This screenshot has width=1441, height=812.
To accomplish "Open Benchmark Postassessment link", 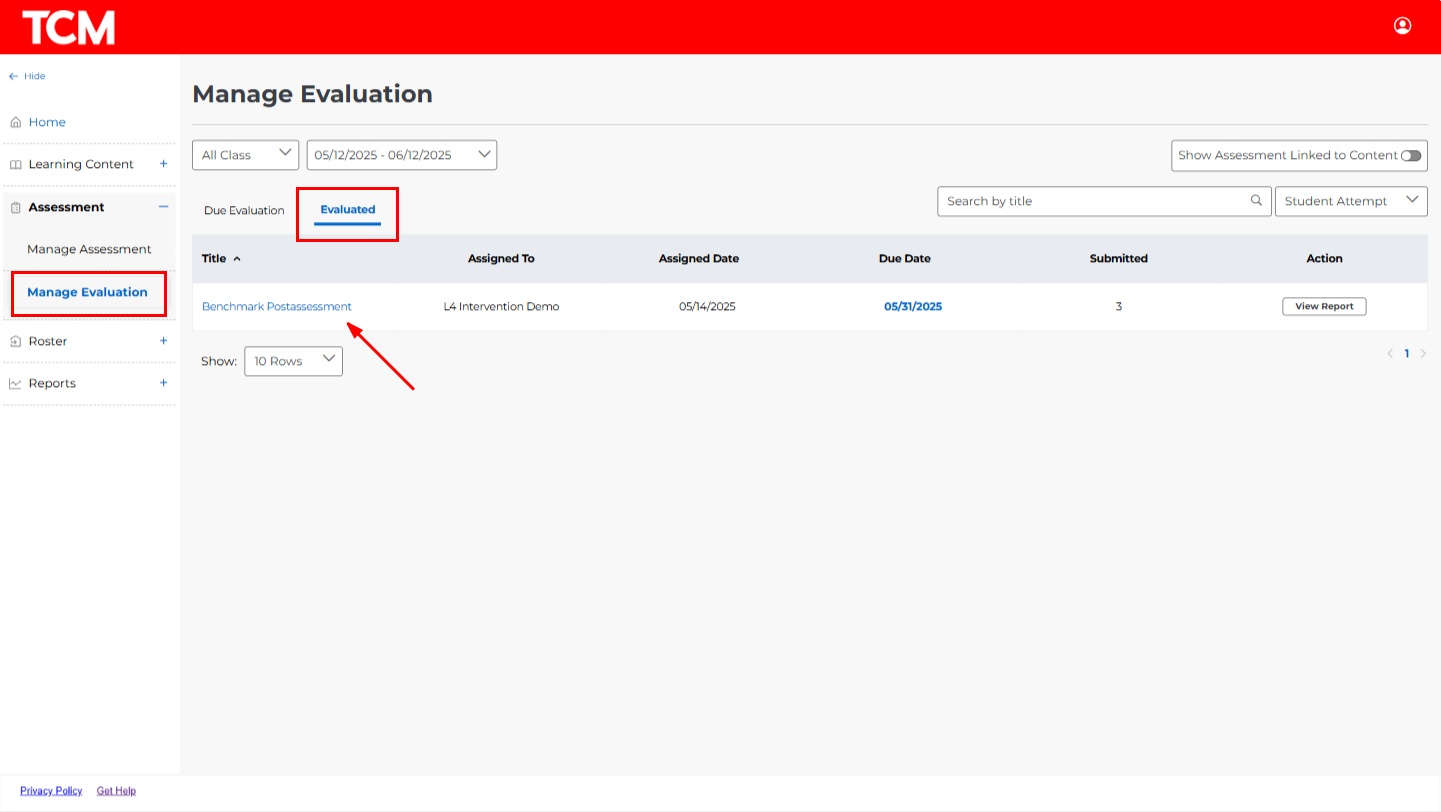I will click(x=276, y=307).
